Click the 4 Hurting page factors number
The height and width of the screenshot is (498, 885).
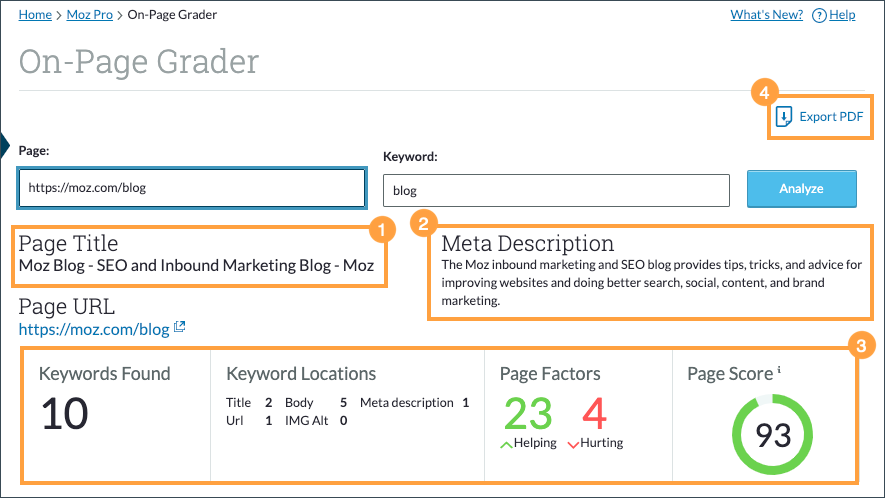[x=594, y=413]
